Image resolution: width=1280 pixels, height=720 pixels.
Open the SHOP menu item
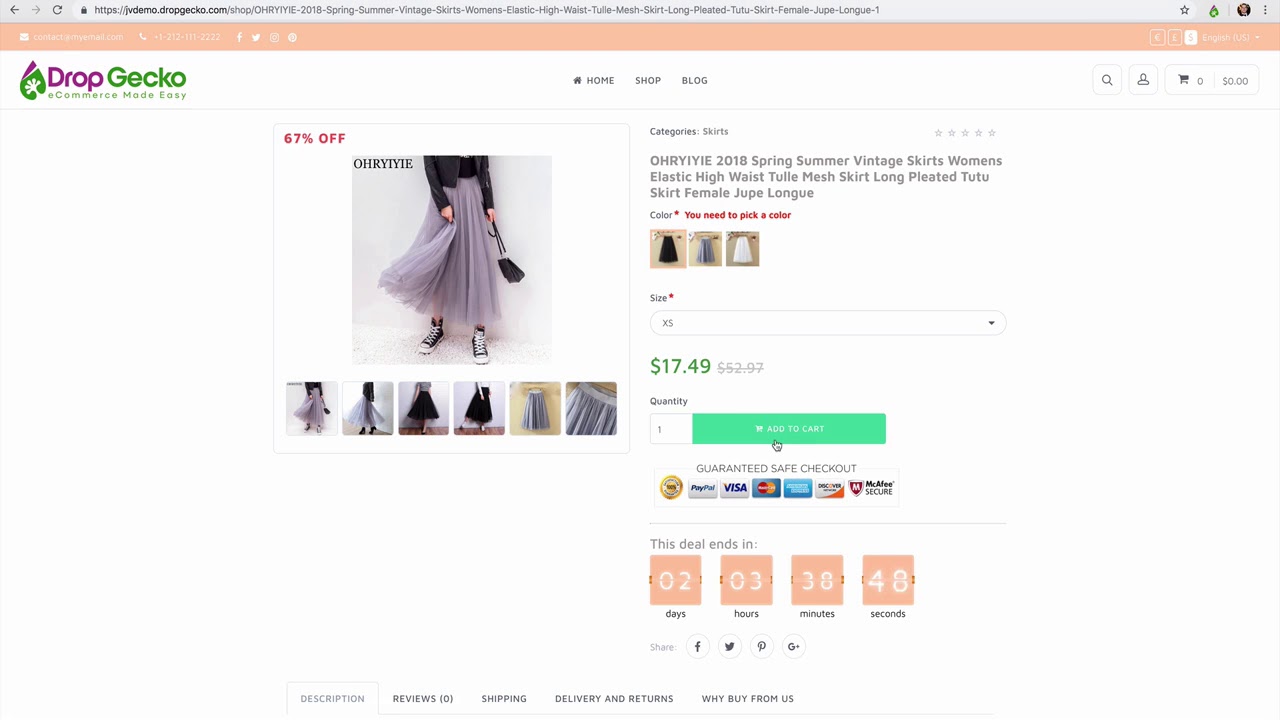(x=648, y=80)
